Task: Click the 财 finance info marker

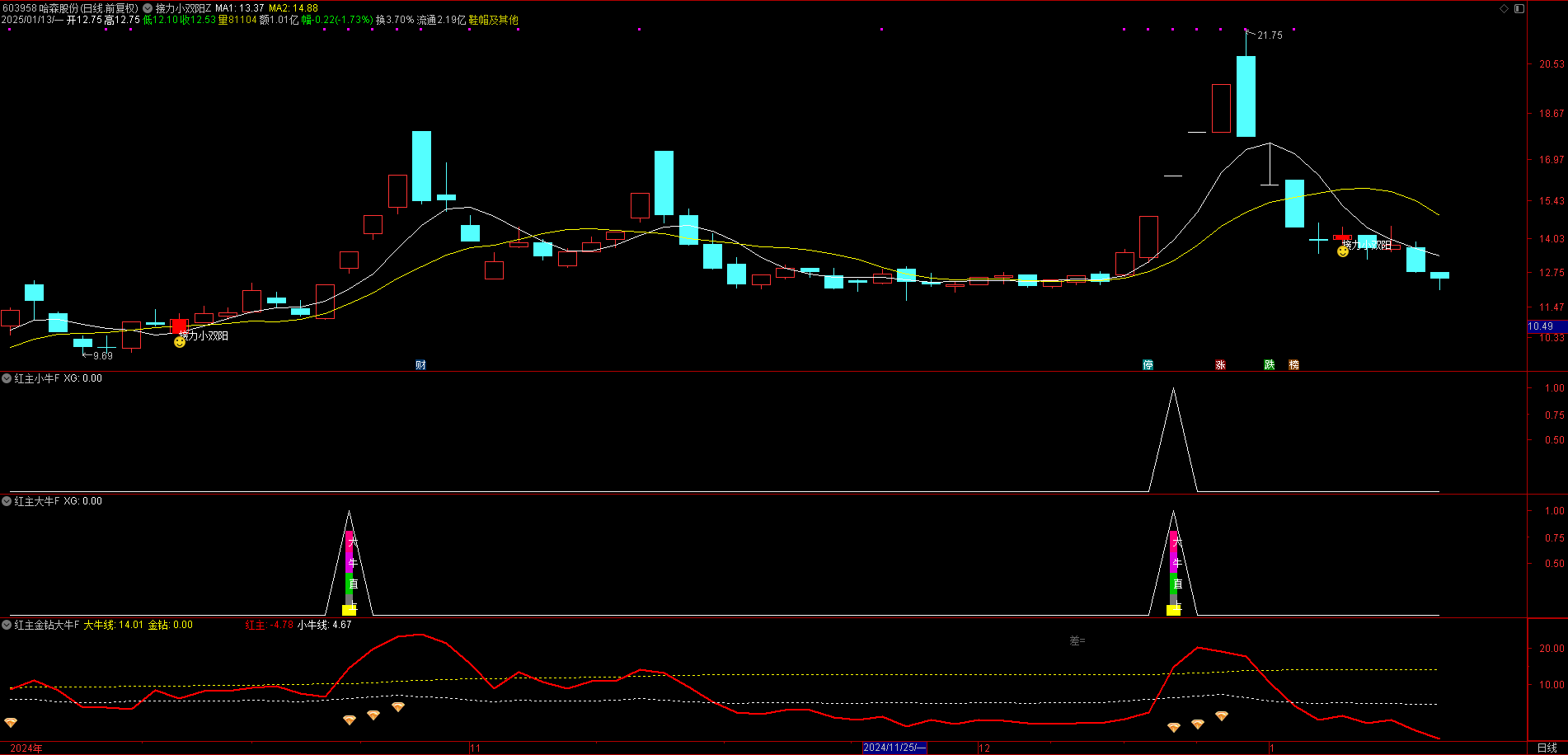Action: [x=420, y=365]
